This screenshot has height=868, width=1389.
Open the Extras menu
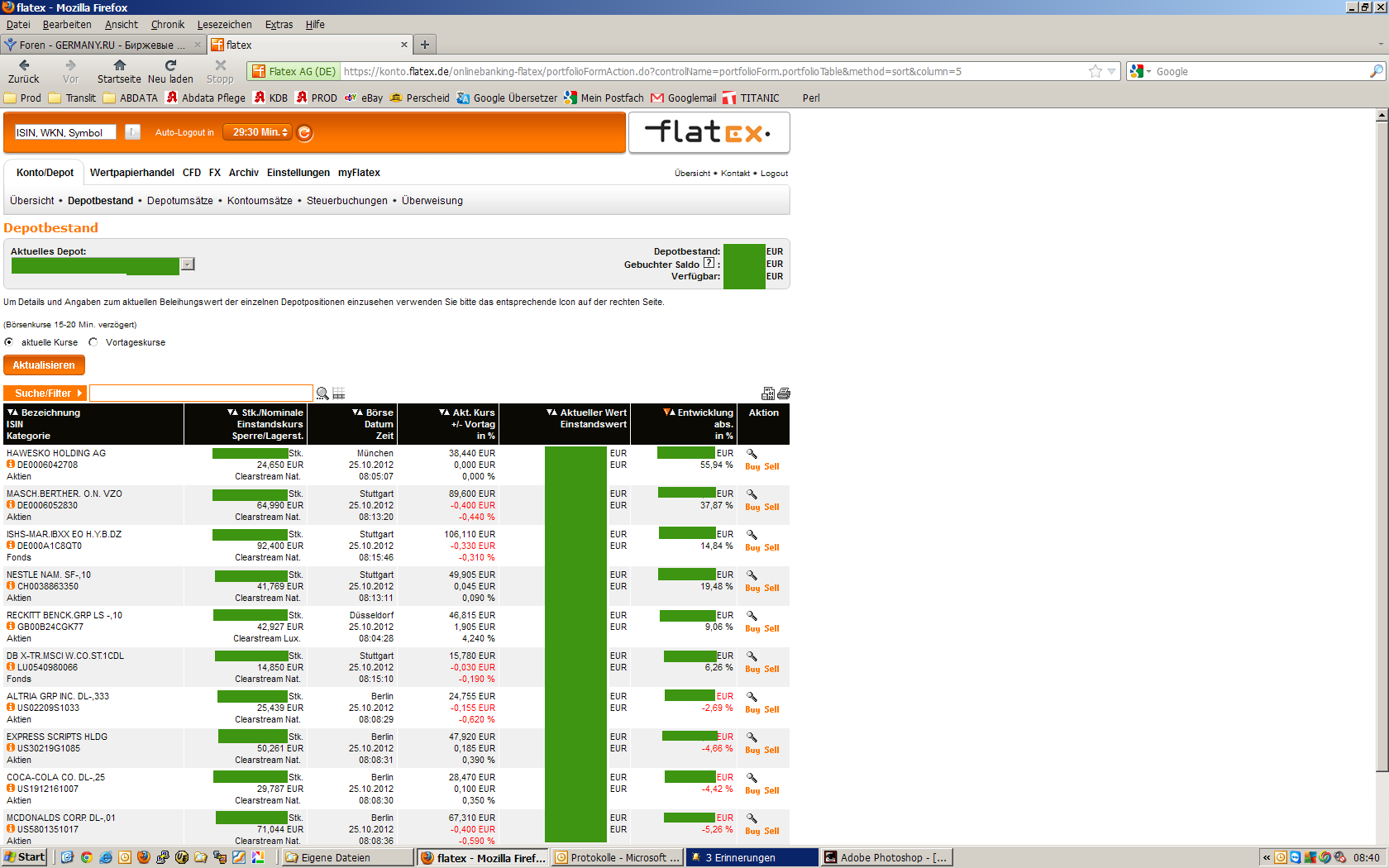279,25
